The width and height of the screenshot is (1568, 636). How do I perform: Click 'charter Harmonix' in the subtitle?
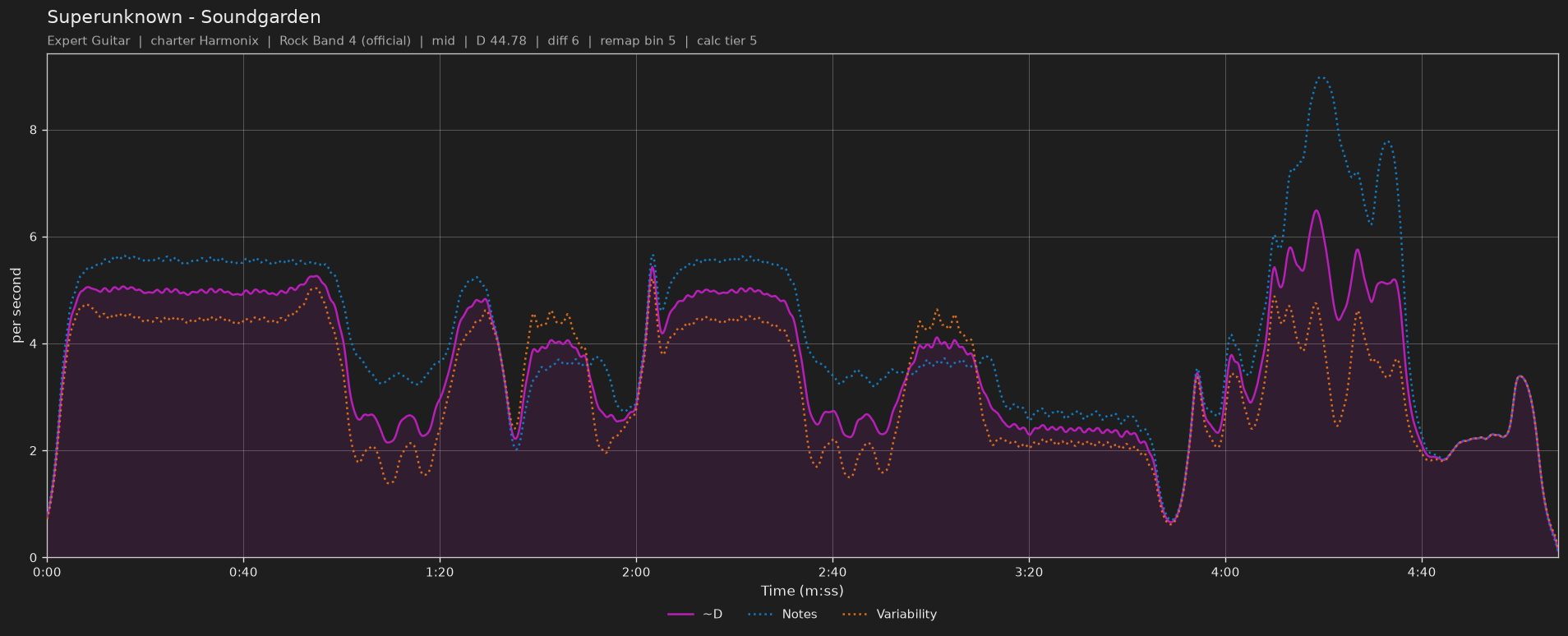[205, 41]
